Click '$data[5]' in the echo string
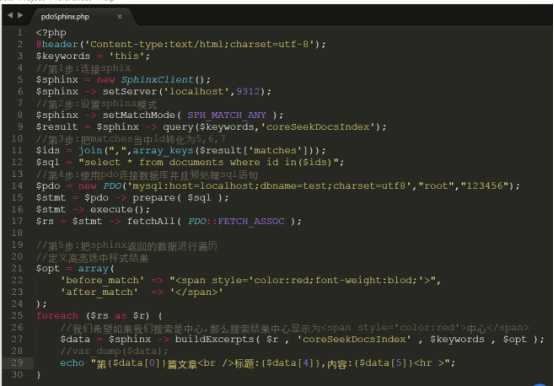The image size is (554, 386). click(x=384, y=363)
